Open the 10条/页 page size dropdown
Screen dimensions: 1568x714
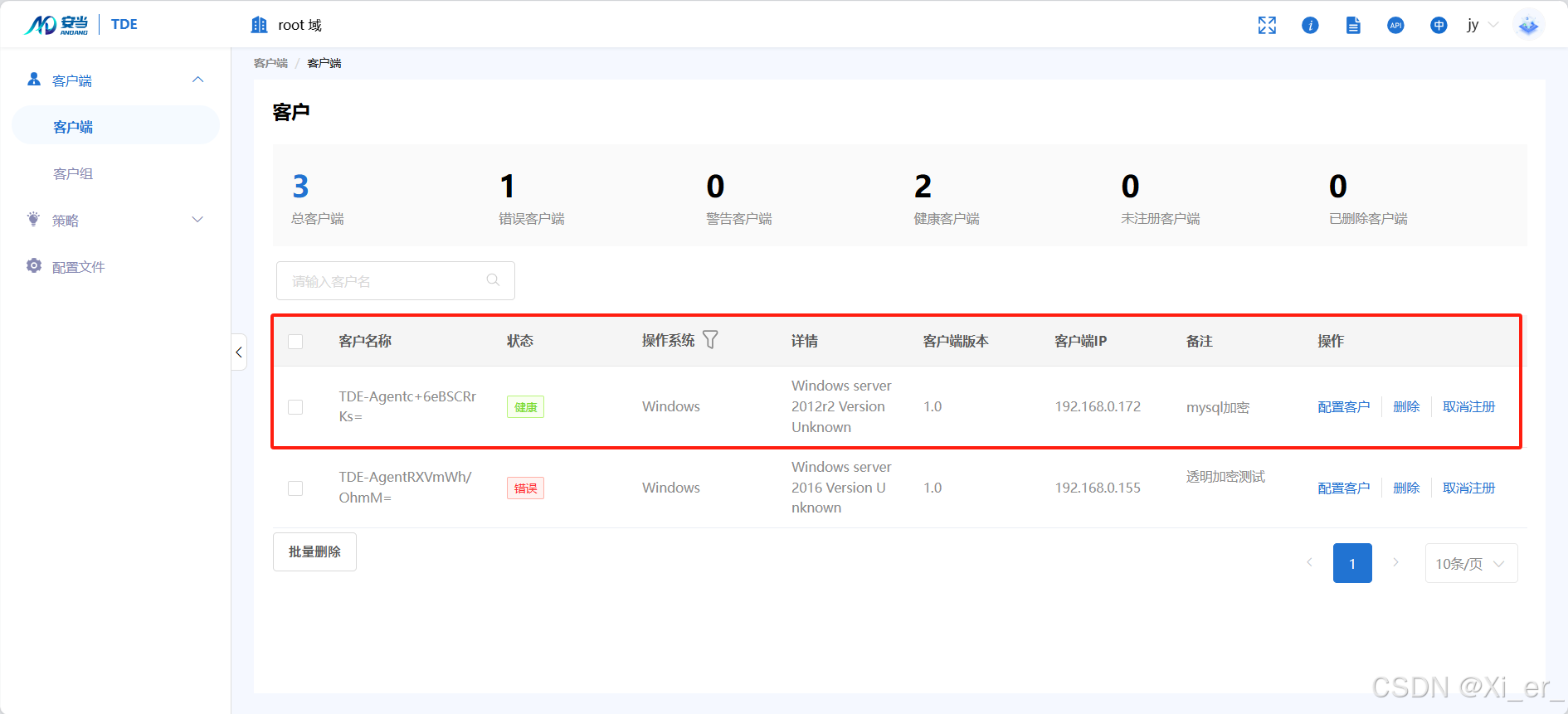coord(1471,564)
